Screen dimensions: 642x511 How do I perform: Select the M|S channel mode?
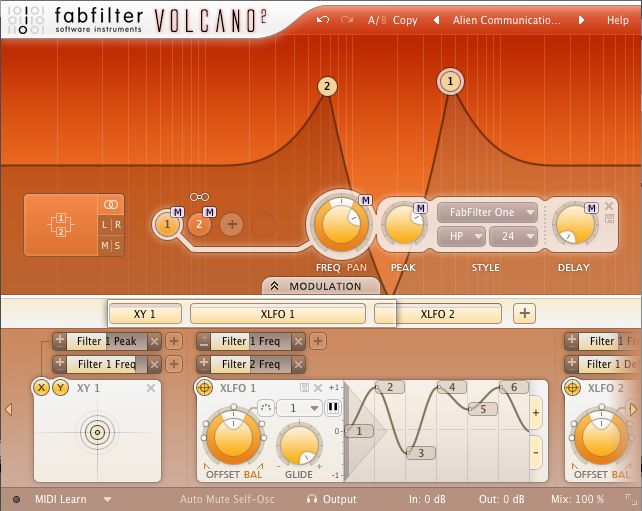pos(111,246)
